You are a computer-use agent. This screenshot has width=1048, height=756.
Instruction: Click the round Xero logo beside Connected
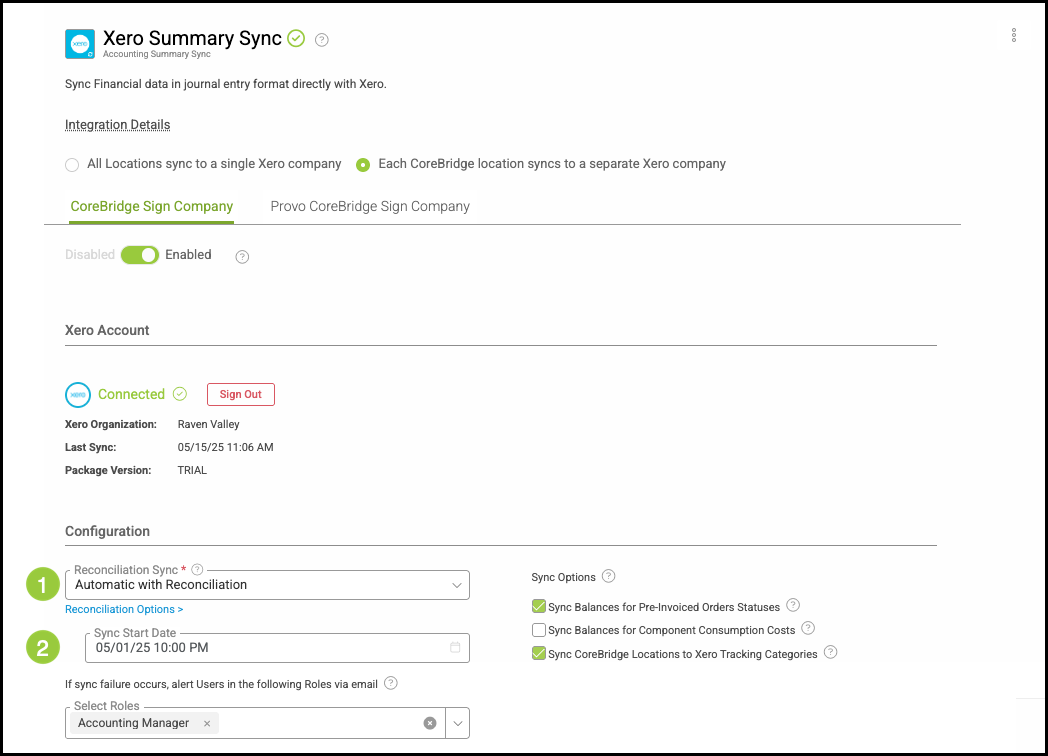click(x=78, y=394)
